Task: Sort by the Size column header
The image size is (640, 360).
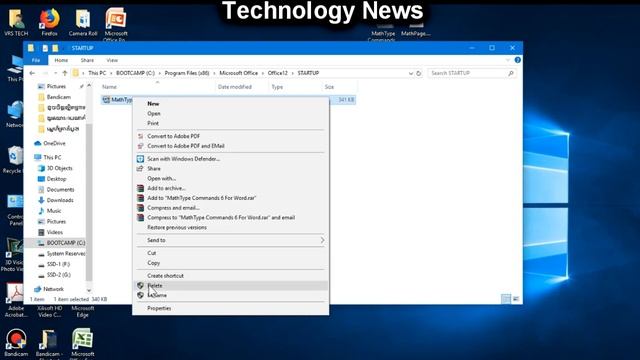Action: [x=340, y=87]
